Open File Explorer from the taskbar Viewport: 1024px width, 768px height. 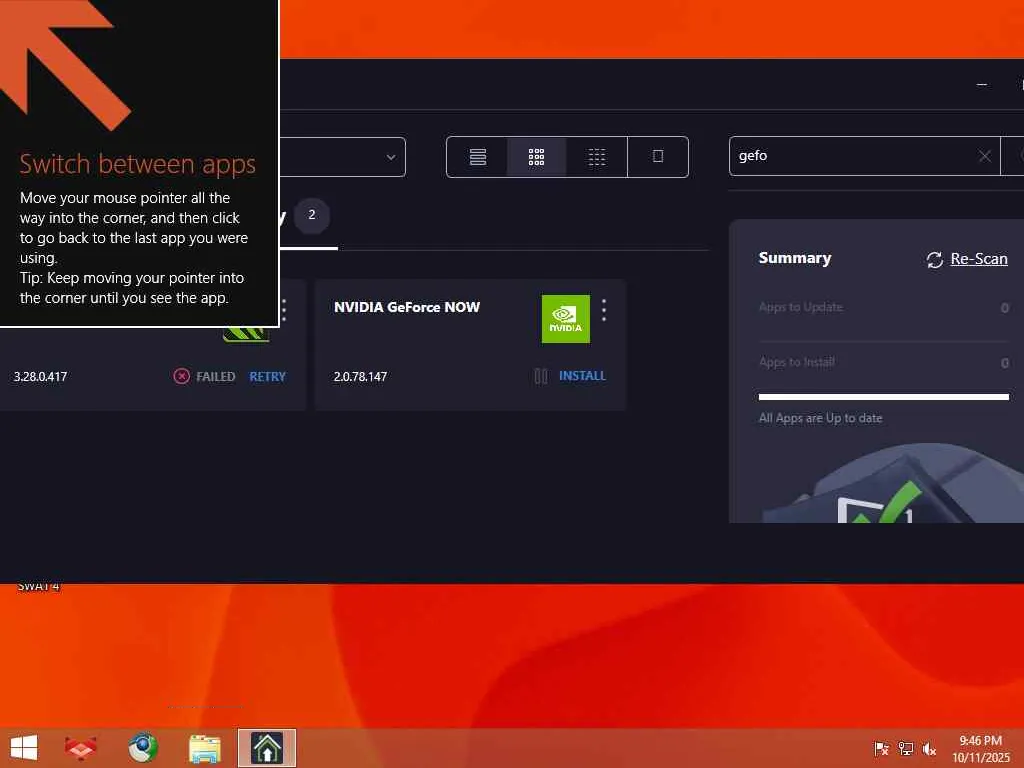click(x=204, y=748)
